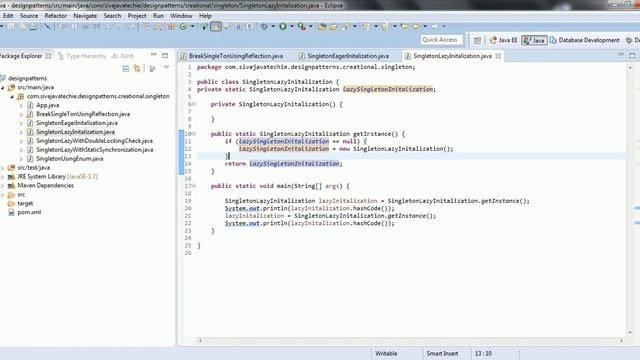
Task: Select SingletonLazyWithStaticSynchronization.java file
Action: [x=94, y=150]
